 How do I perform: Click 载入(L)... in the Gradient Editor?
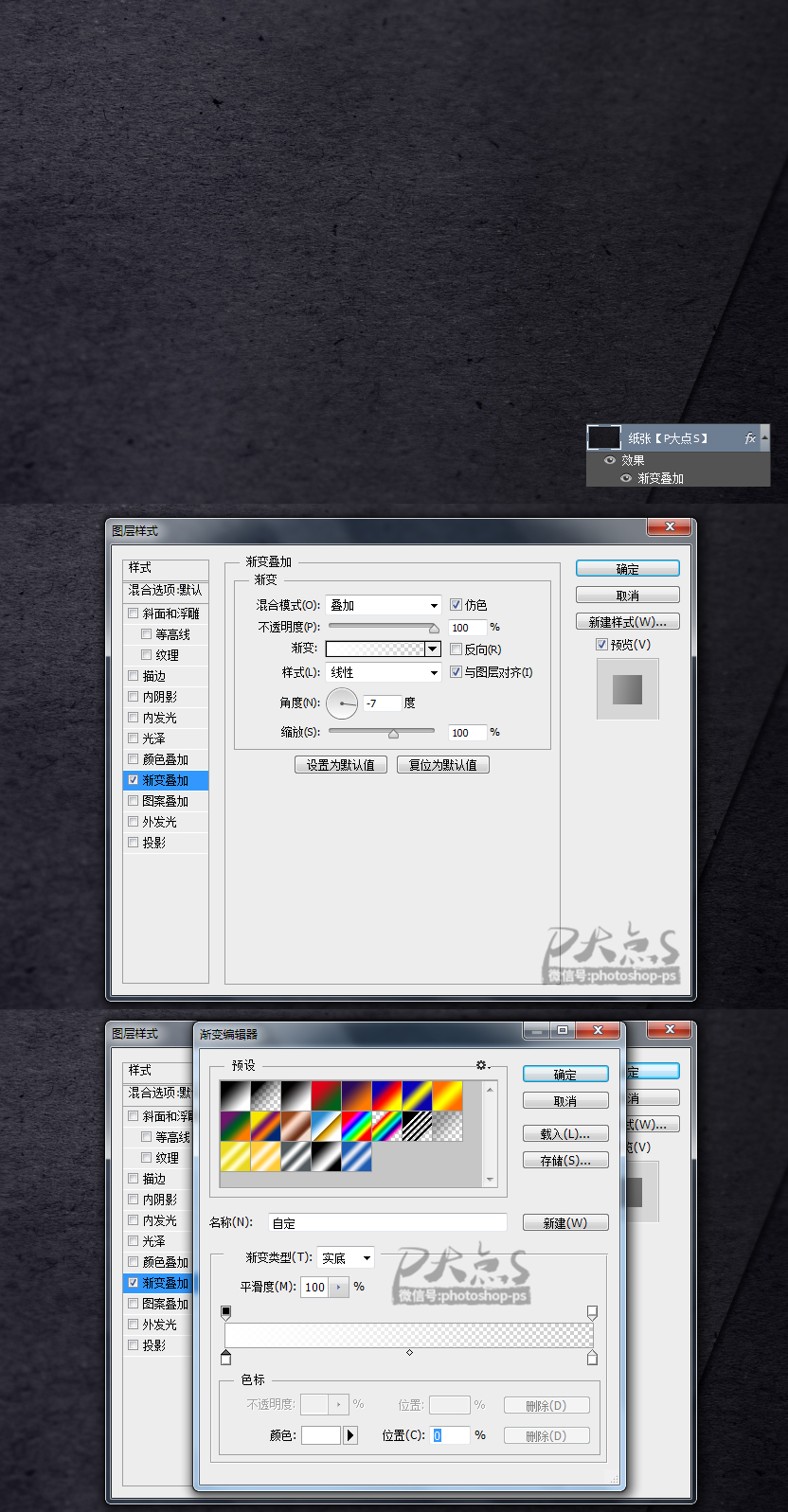click(x=565, y=1133)
